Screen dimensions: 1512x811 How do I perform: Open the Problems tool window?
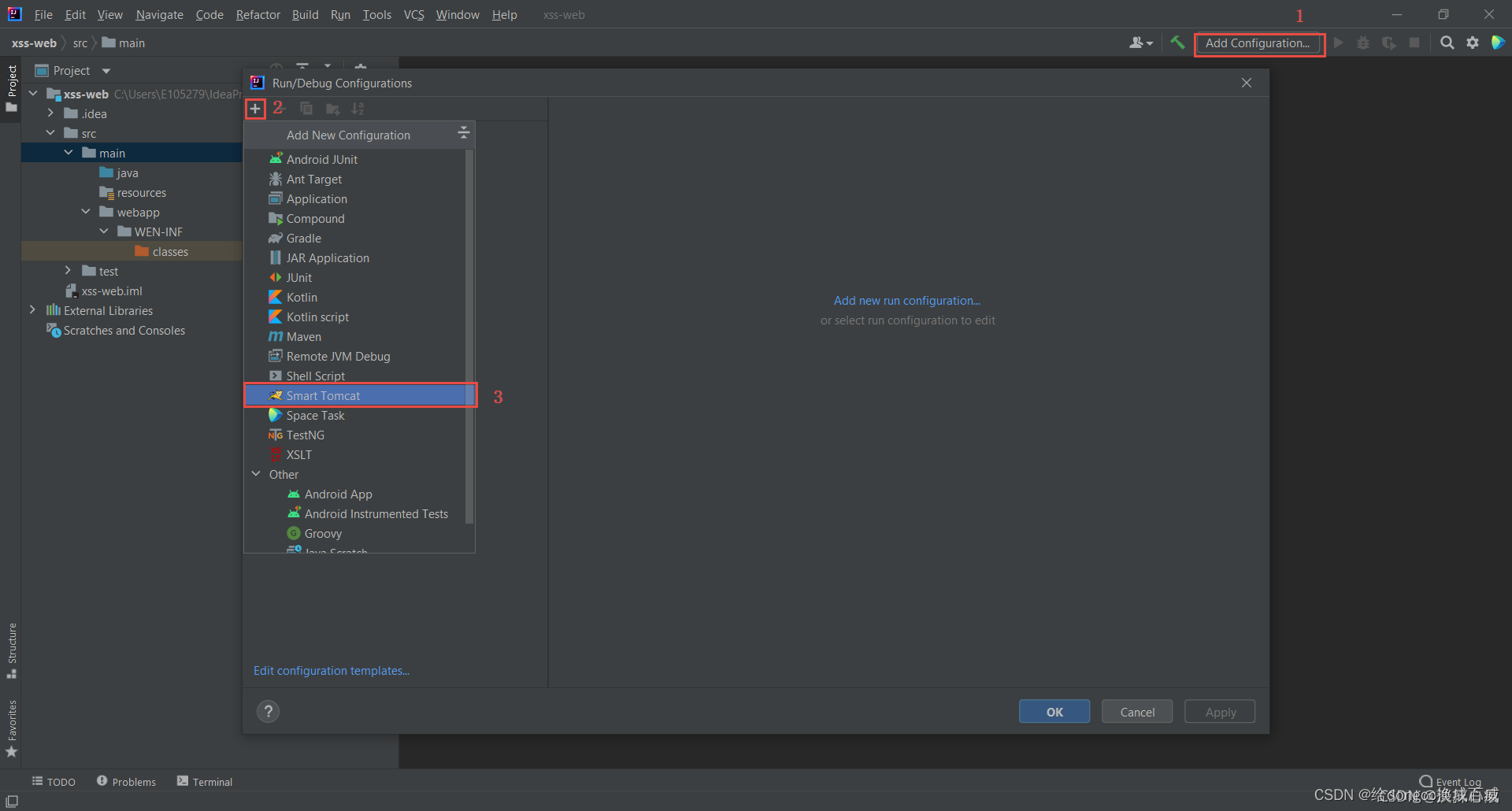(x=126, y=782)
